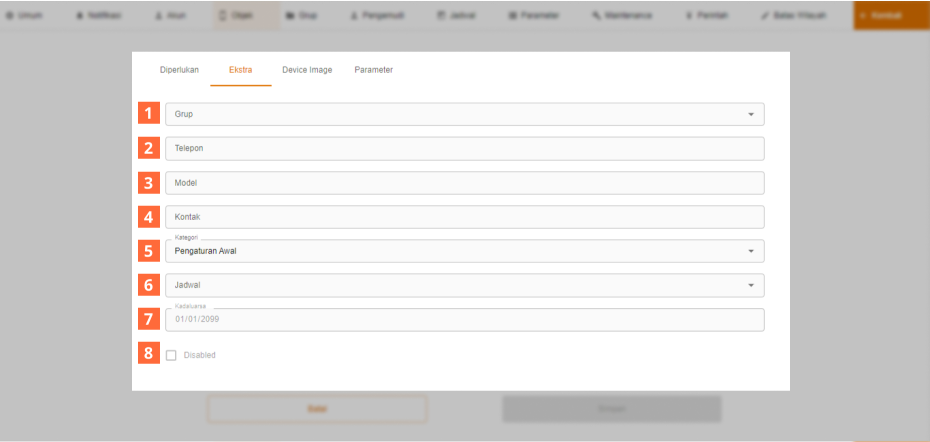Expand the Jadwal dropdown field in the form

click(464, 285)
